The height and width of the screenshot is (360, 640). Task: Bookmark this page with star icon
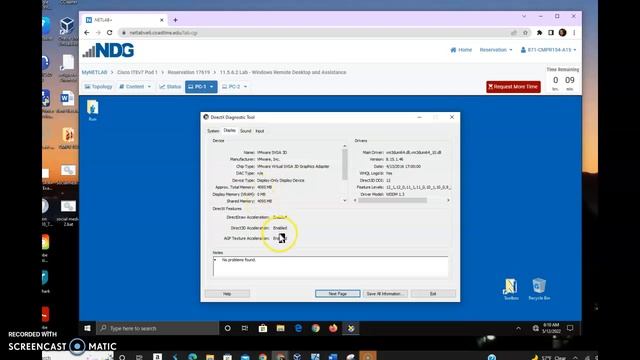click(525, 33)
